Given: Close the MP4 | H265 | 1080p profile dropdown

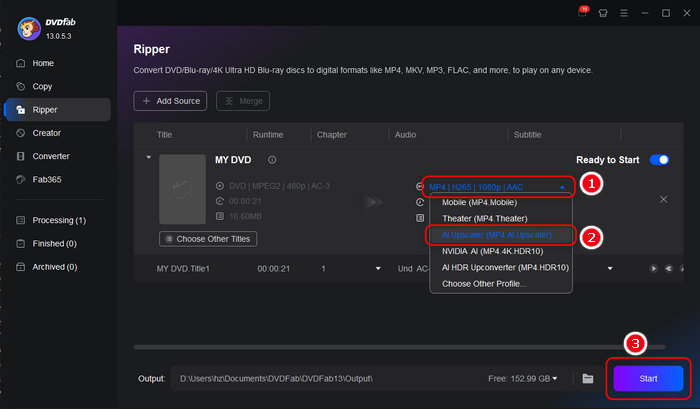Looking at the screenshot, I should pos(562,188).
